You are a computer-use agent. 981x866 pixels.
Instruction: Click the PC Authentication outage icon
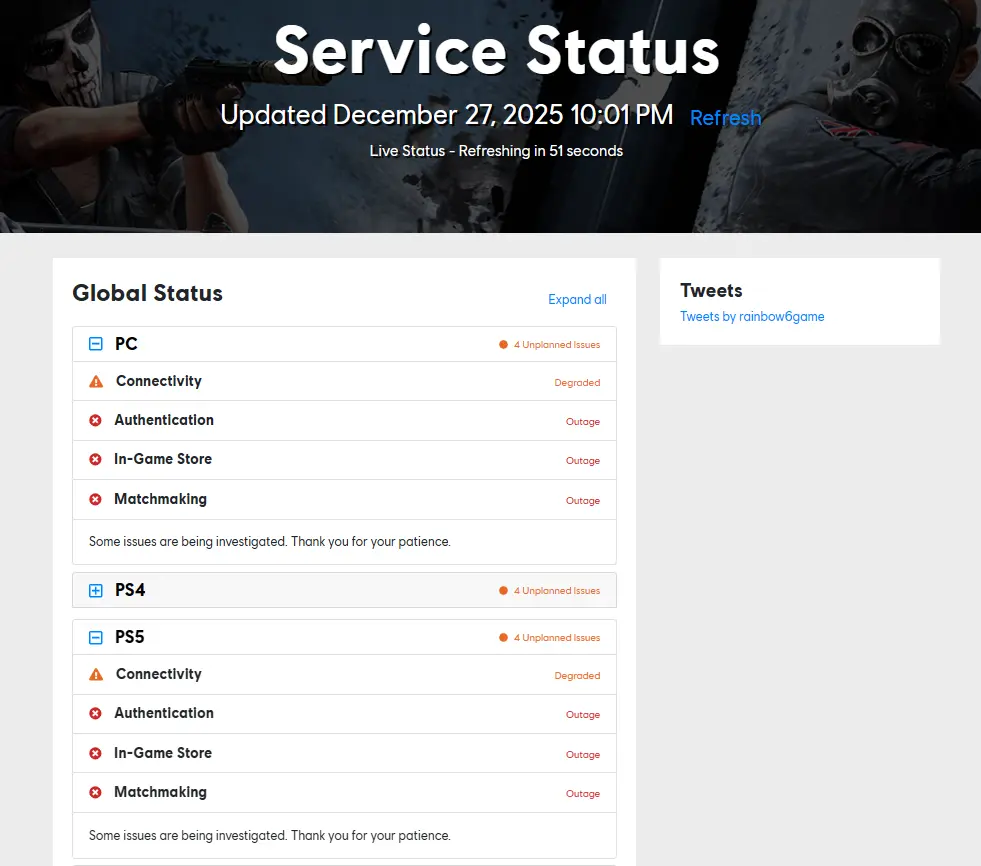(96, 421)
